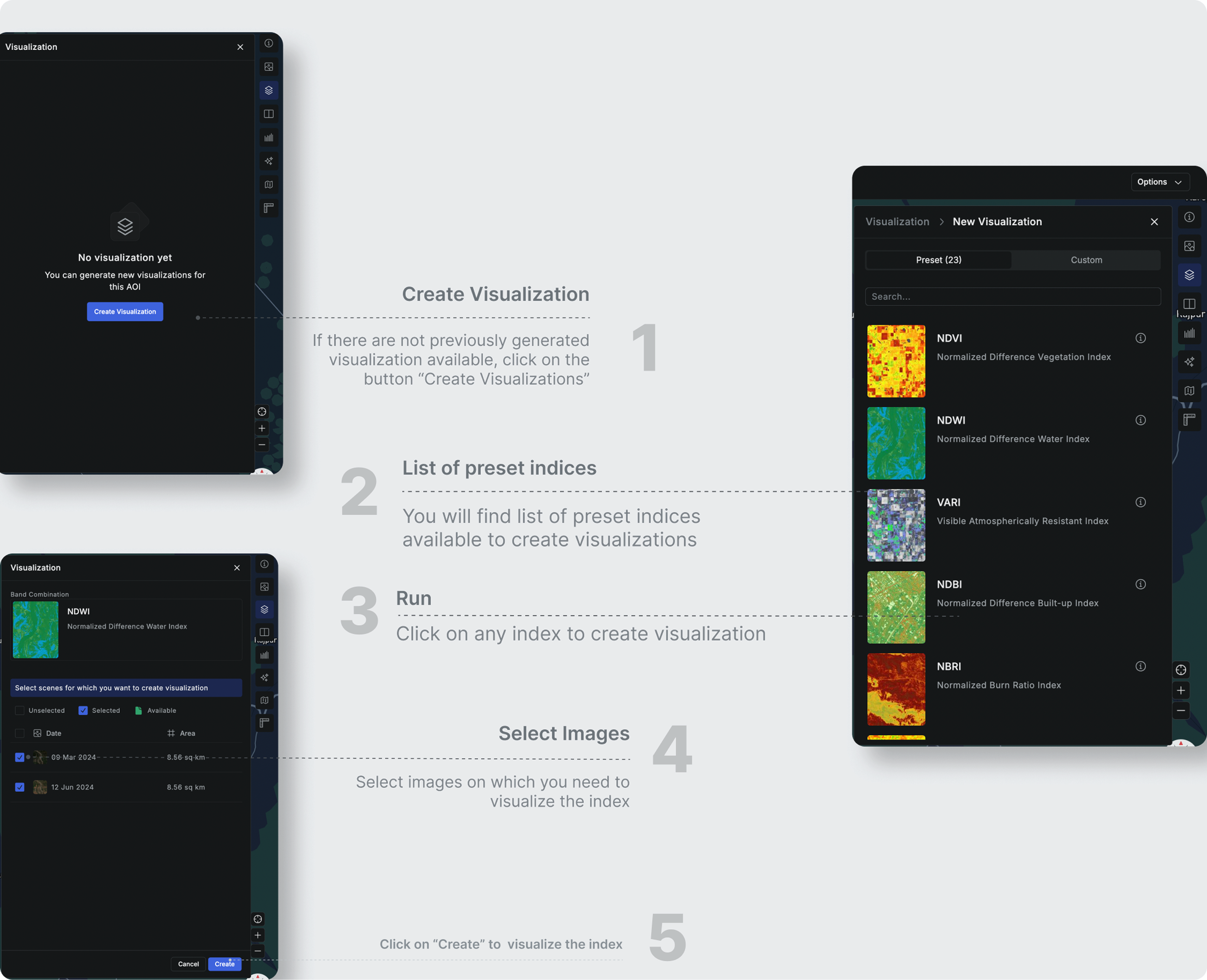Go back via Visualization breadcrumb link
The width and height of the screenshot is (1207, 980).
[x=897, y=222]
